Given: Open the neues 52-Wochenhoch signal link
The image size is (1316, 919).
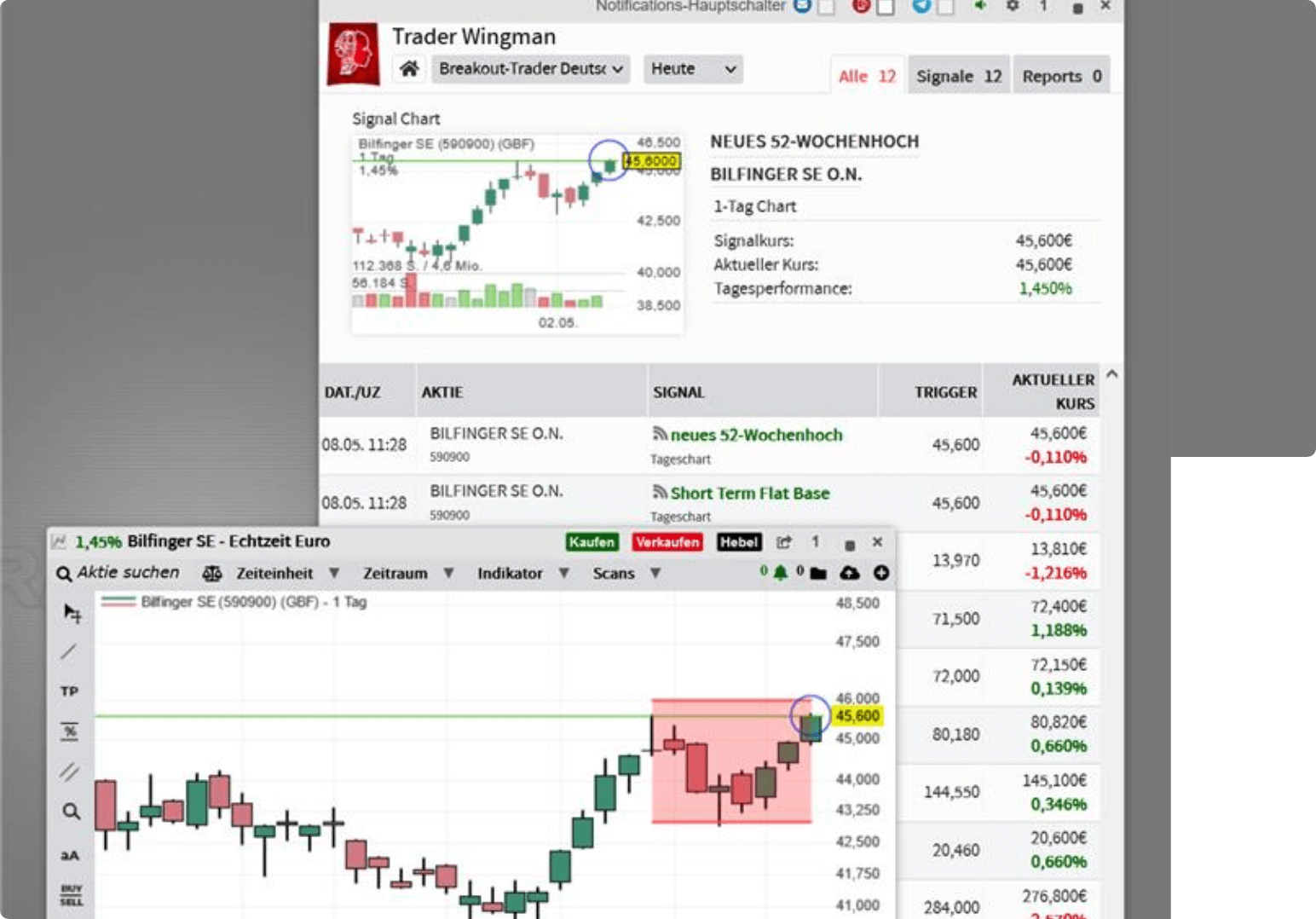Looking at the screenshot, I should [756, 435].
